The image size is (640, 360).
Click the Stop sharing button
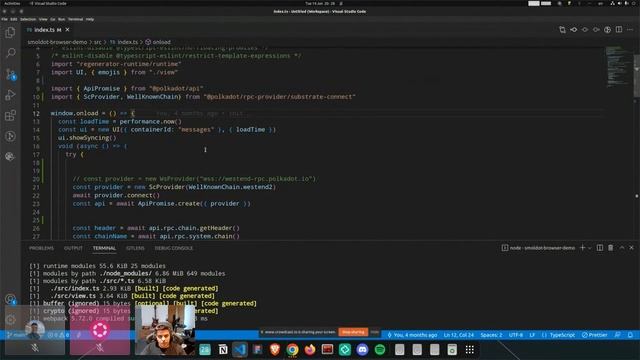click(353, 332)
